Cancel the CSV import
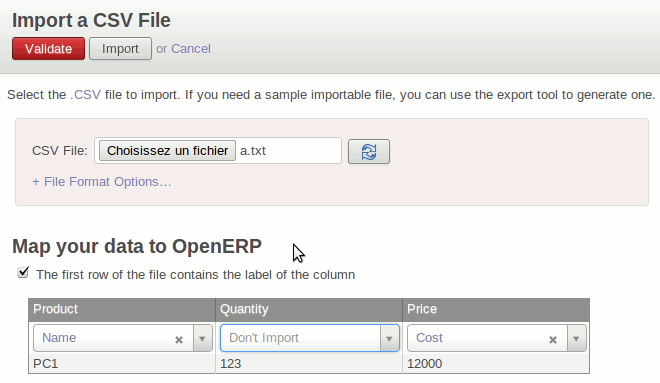The image size is (660, 383). (x=191, y=49)
